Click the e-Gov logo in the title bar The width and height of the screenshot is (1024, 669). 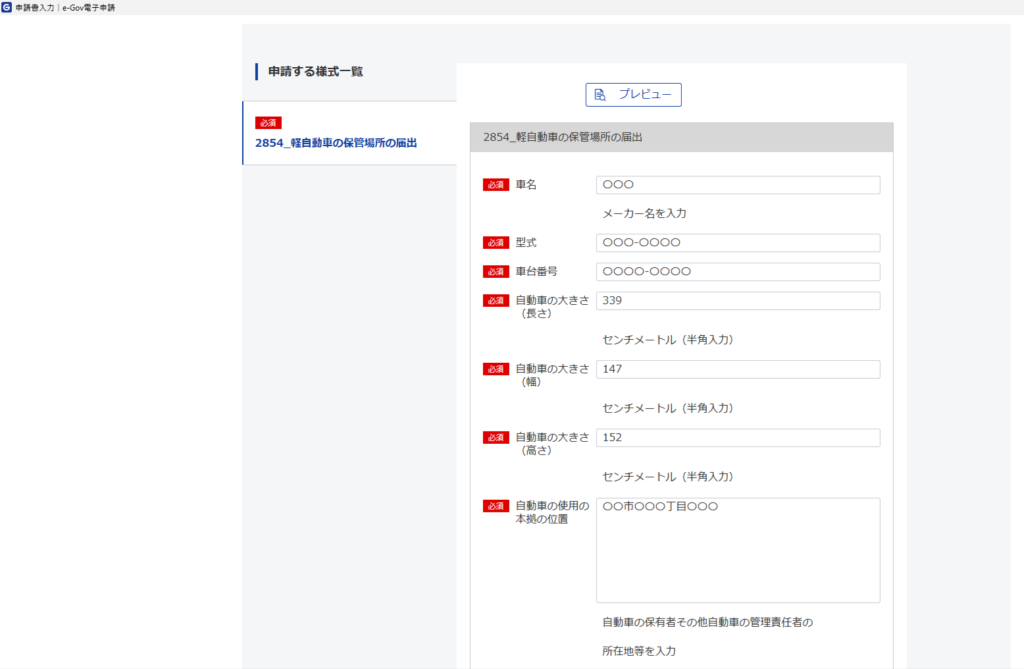tap(7, 7)
